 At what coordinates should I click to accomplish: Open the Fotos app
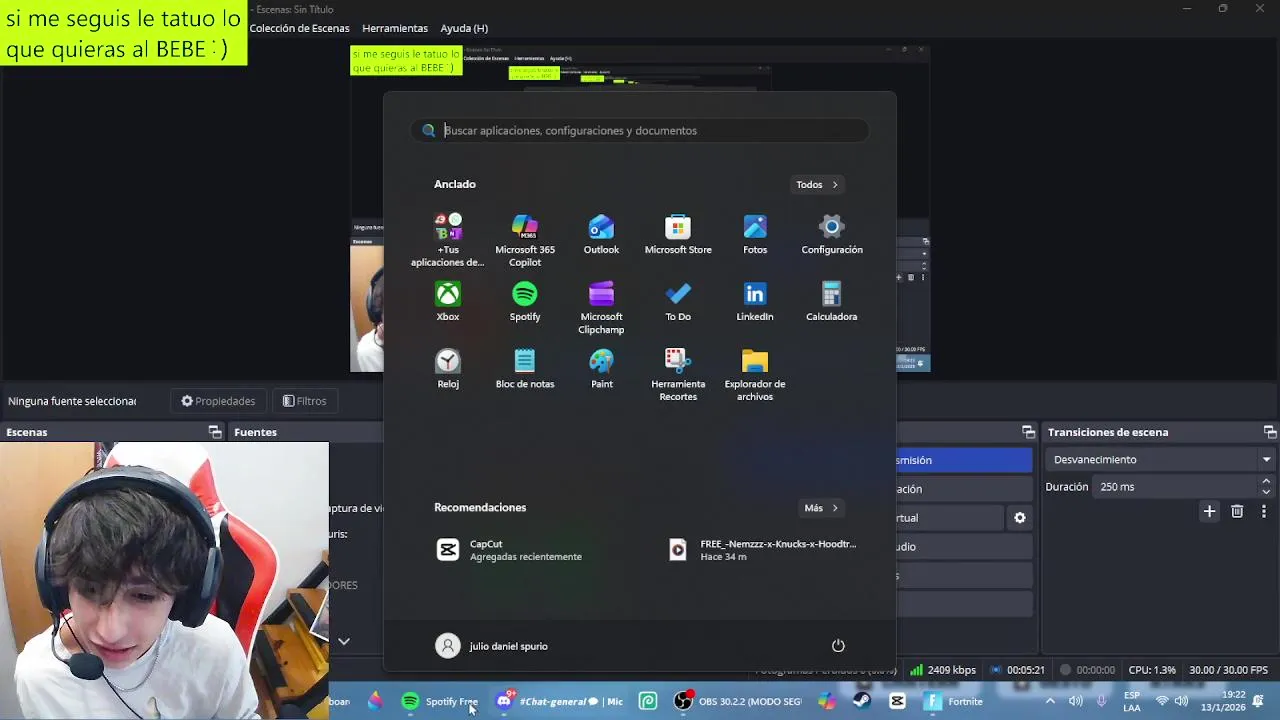pyautogui.click(x=755, y=235)
